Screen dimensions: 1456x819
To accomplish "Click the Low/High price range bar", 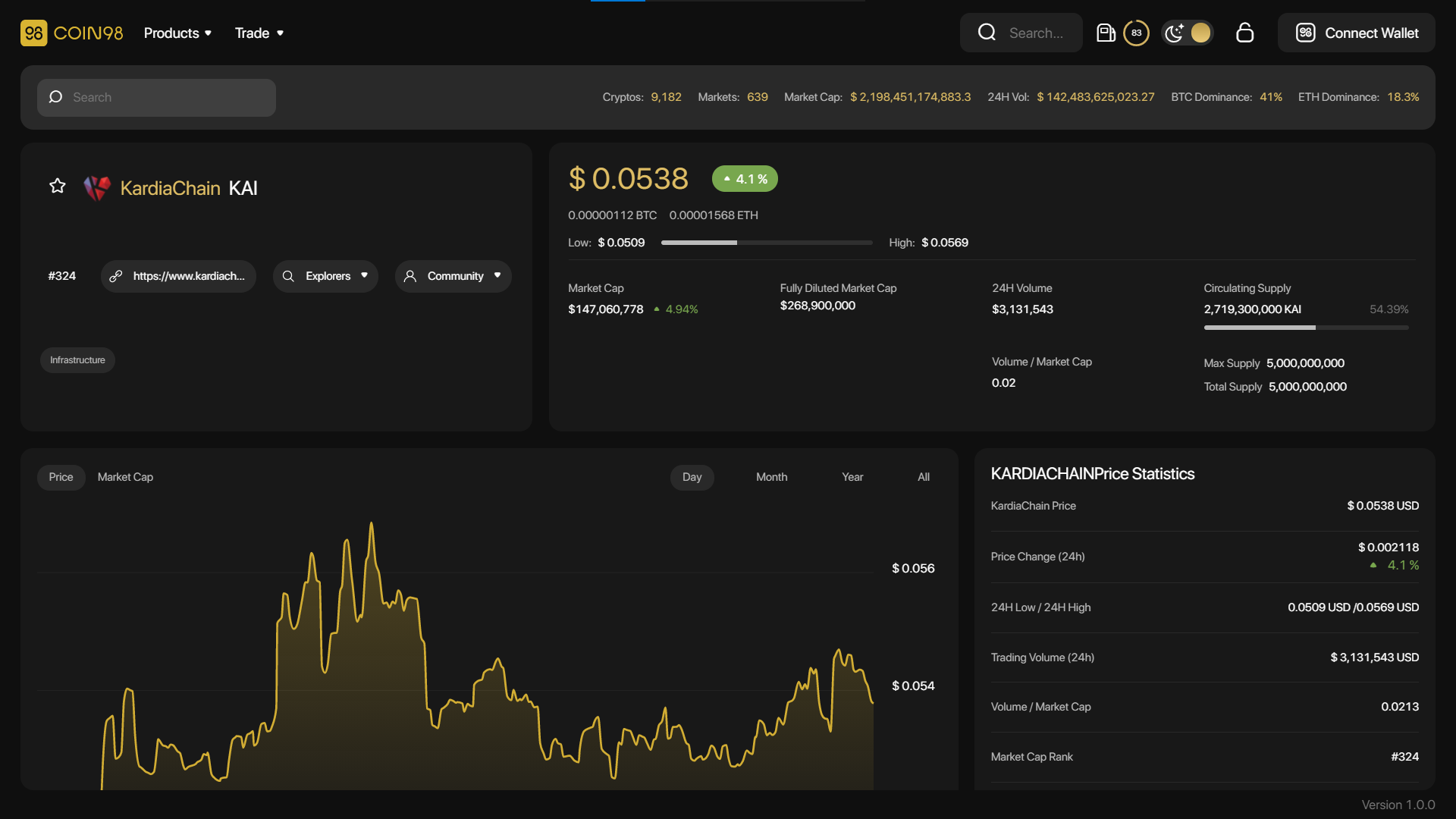I will [x=767, y=243].
